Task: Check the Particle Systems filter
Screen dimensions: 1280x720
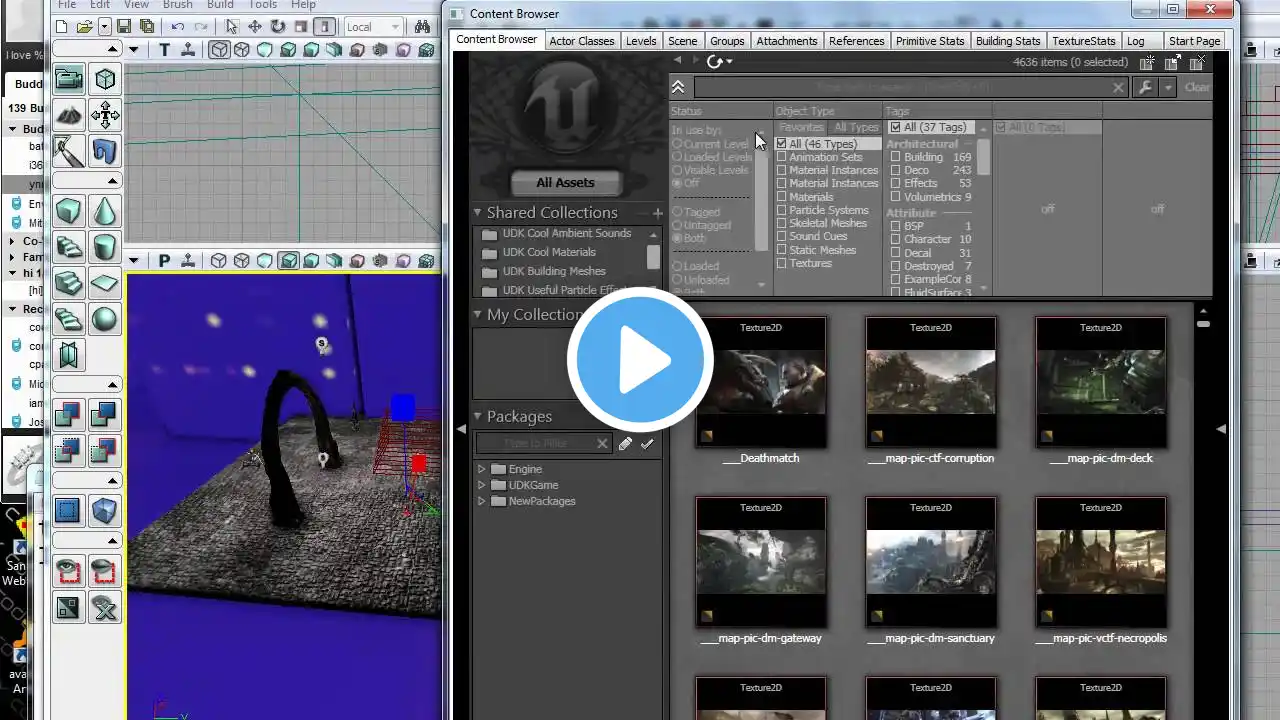Action: (x=782, y=210)
